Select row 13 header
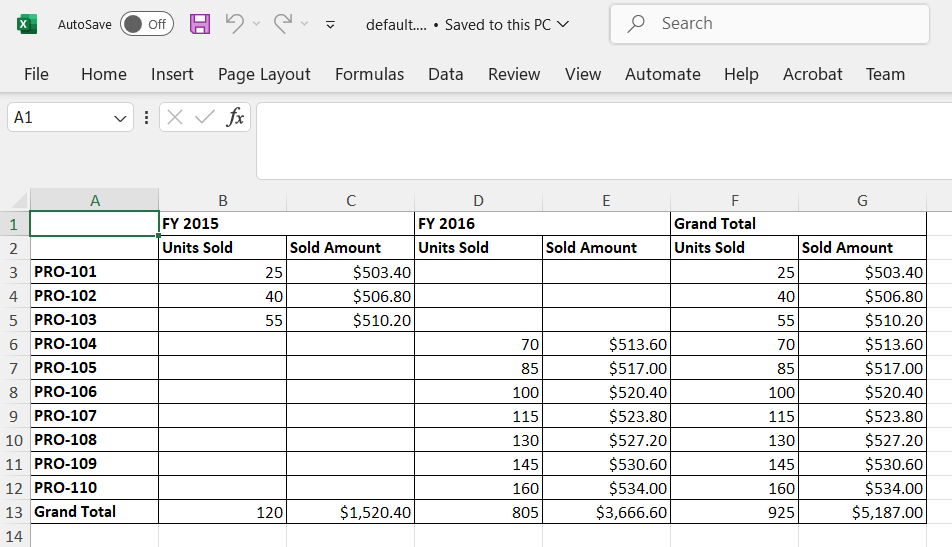The height and width of the screenshot is (547, 952). pos(14,512)
